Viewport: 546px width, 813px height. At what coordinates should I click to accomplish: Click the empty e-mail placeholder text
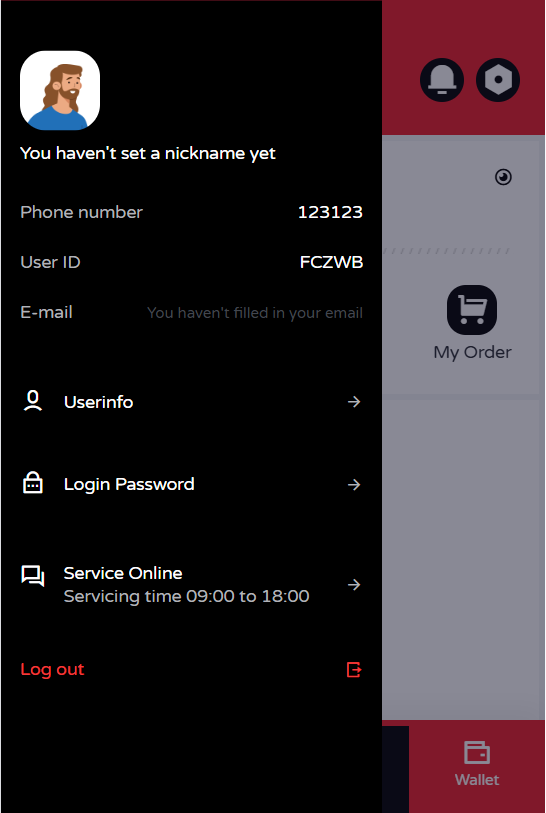pyautogui.click(x=255, y=313)
